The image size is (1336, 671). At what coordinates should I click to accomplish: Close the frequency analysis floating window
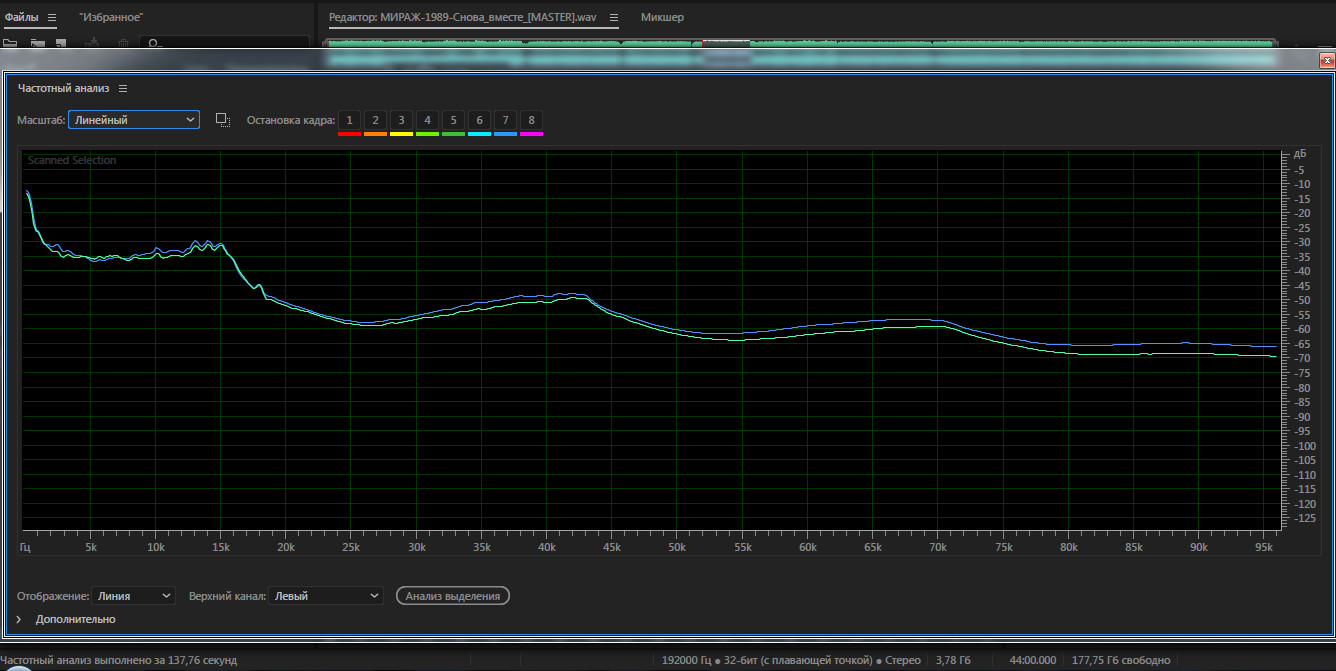[x=1327, y=61]
